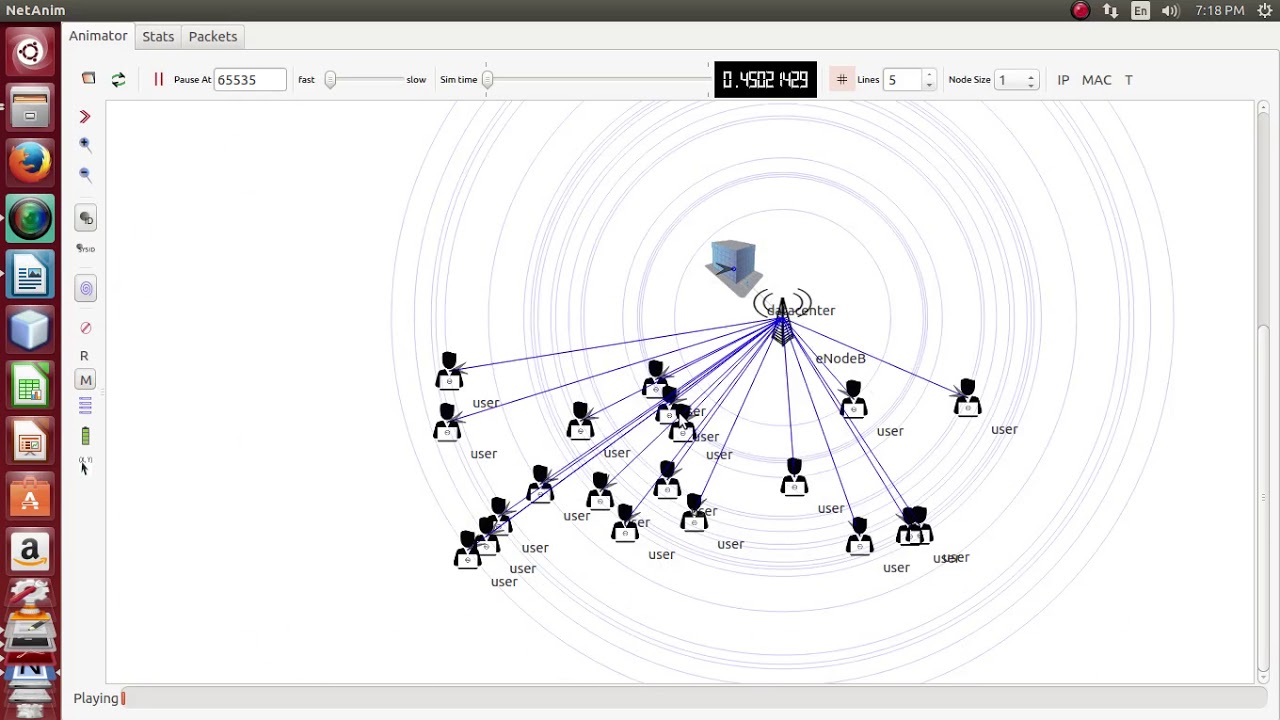Switch to the Packets tab
This screenshot has height=720, width=1280.
click(213, 36)
